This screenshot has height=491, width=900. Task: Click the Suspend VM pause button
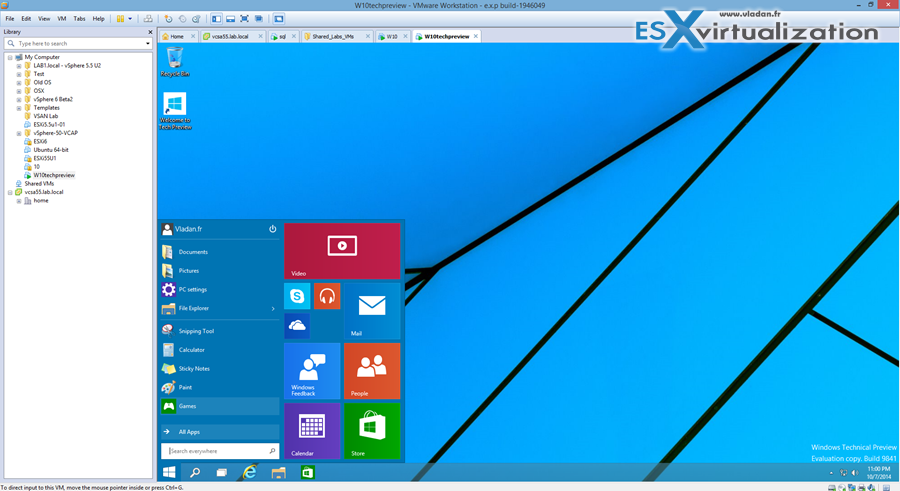click(x=121, y=18)
